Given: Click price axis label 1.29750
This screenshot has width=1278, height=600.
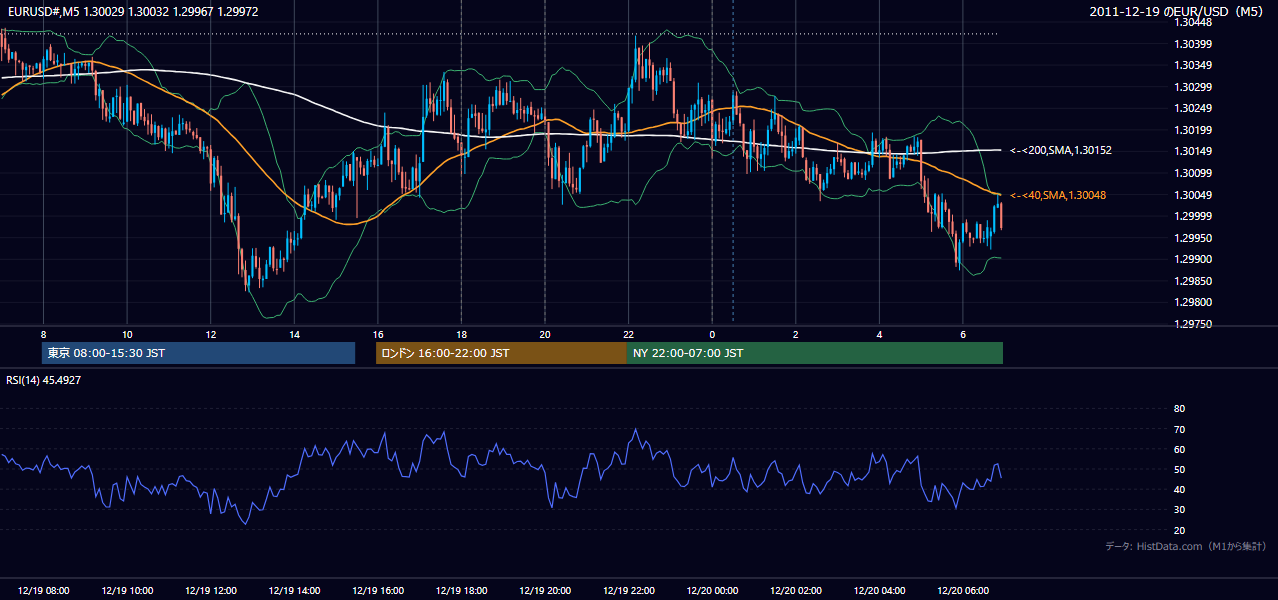Looking at the screenshot, I should tap(1192, 324).
